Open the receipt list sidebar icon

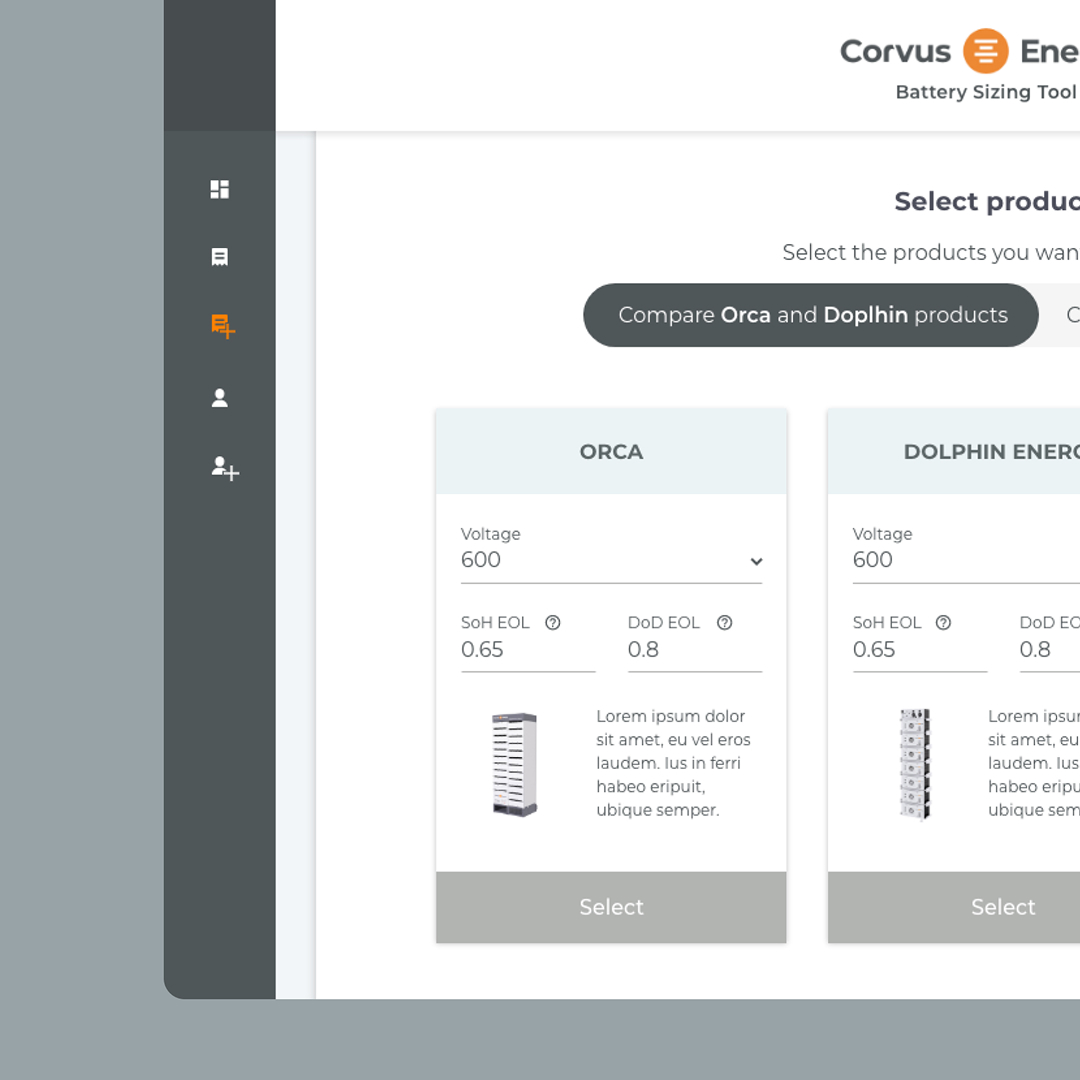coord(219,257)
